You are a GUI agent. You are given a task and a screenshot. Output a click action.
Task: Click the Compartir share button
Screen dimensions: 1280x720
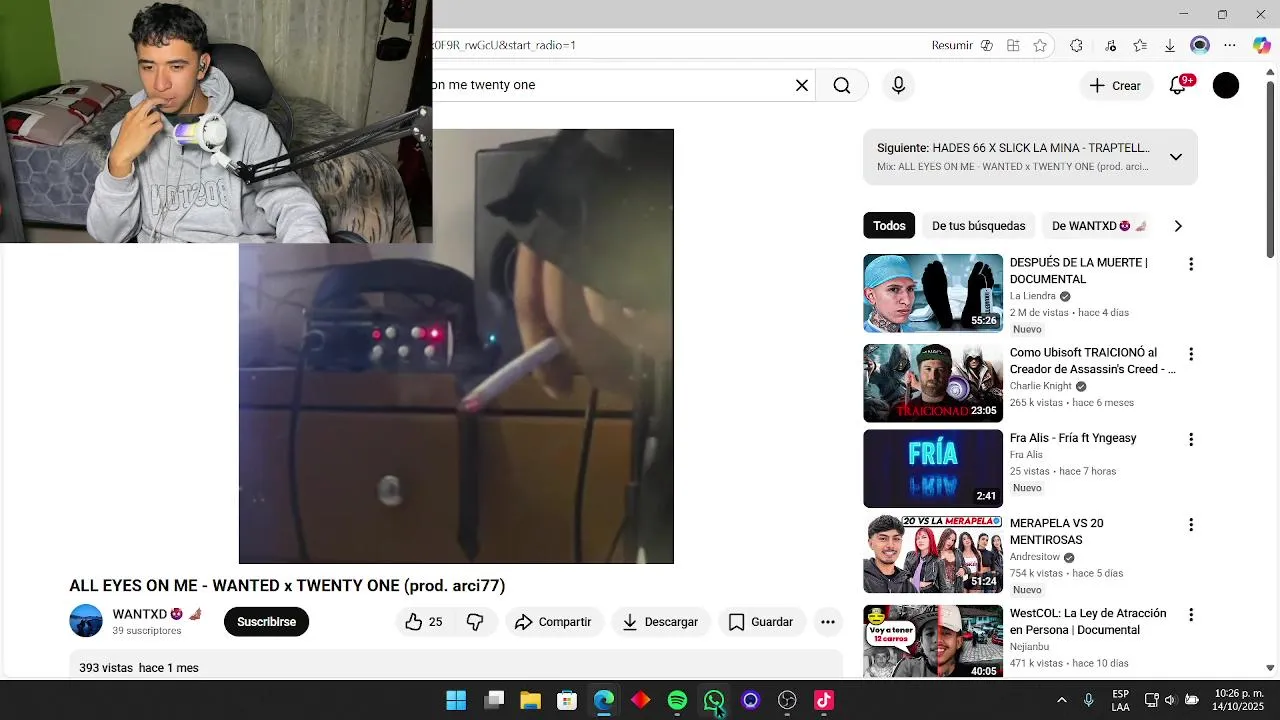coord(553,622)
